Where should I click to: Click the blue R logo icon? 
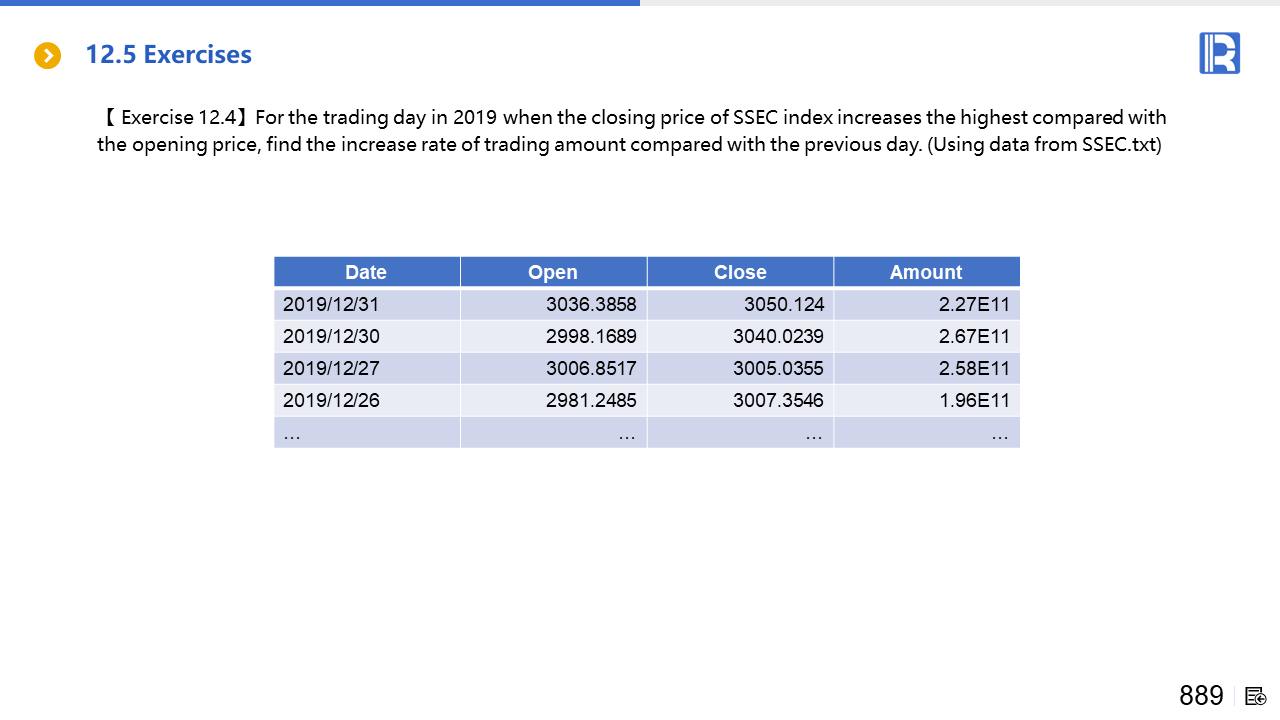[x=1219, y=53]
